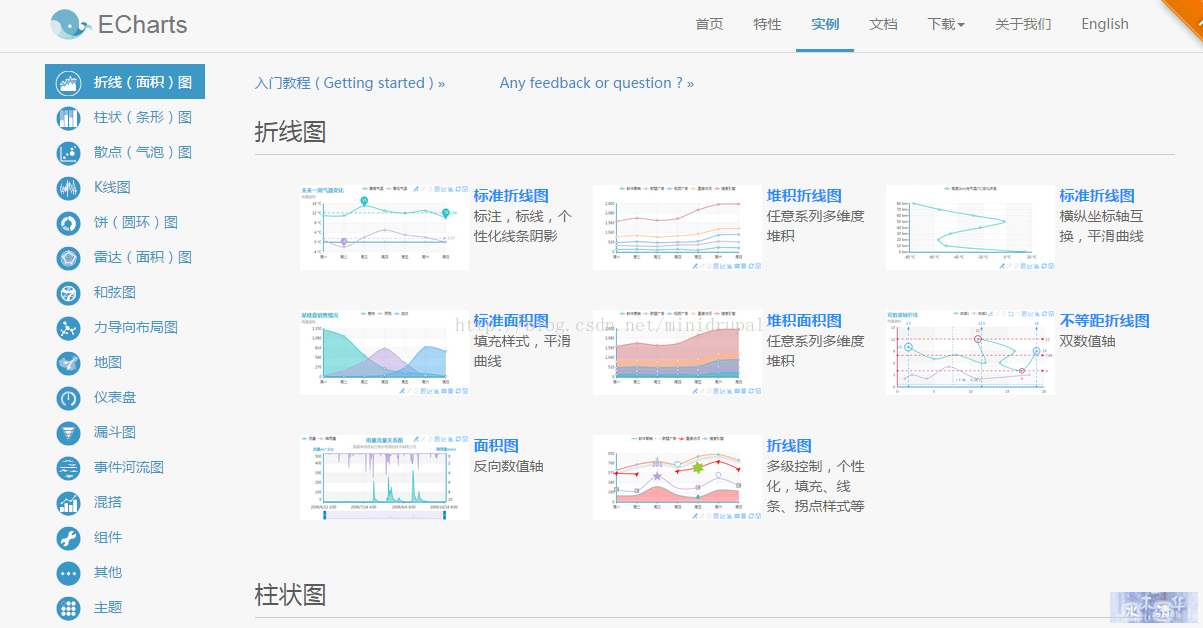Select the 其他 ellipsis icon
This screenshot has height=628, width=1203.
(x=69, y=573)
